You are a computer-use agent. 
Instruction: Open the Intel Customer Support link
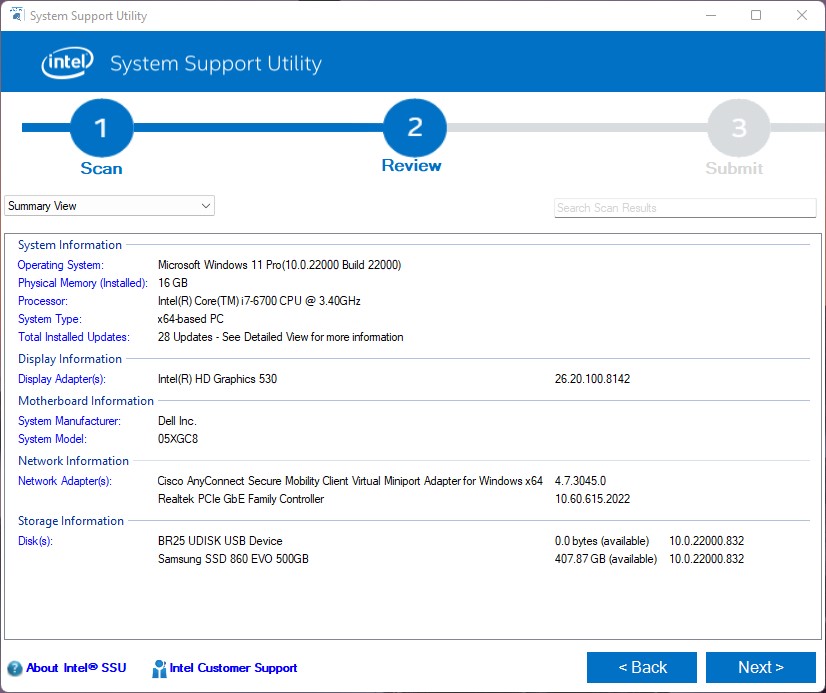coord(233,668)
